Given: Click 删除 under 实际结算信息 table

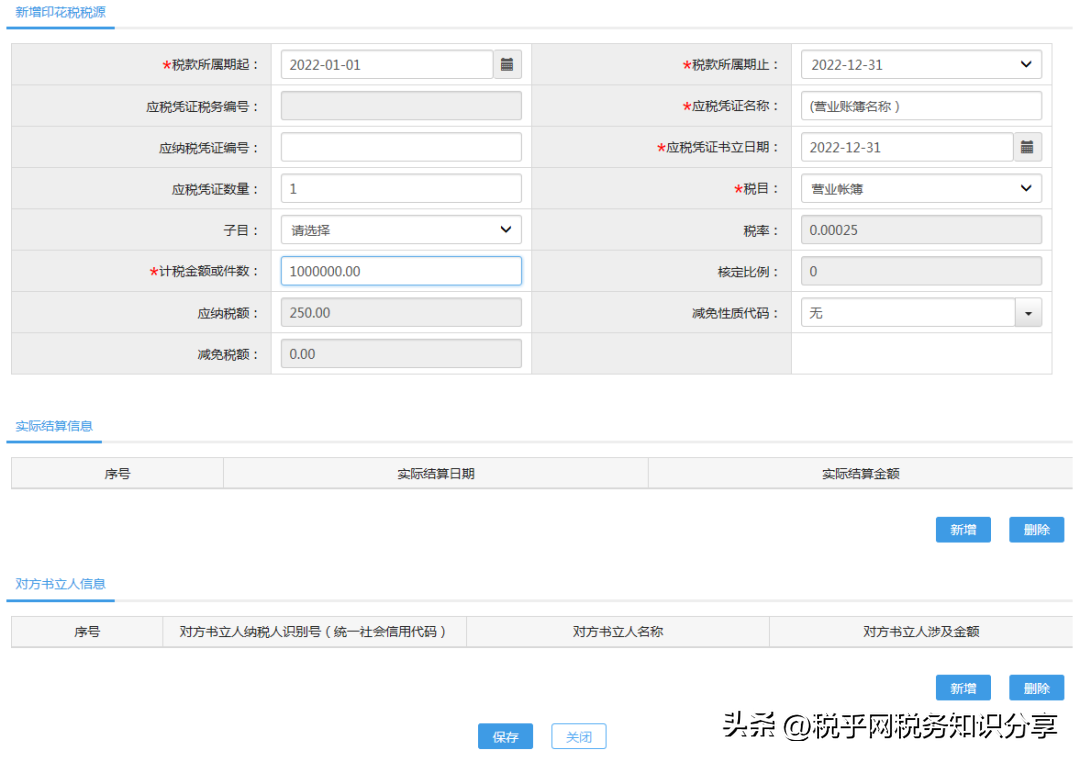Looking at the screenshot, I should click(1036, 530).
